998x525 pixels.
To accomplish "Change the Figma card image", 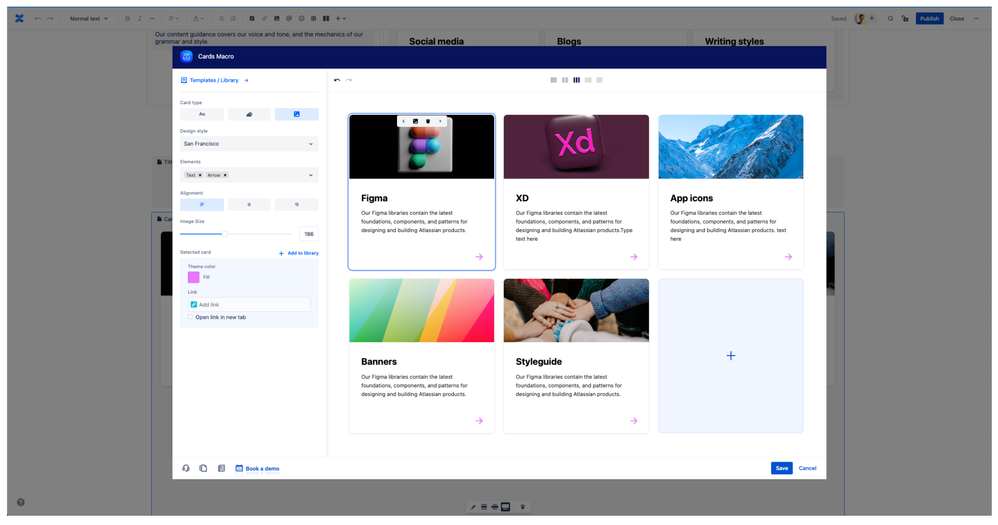I will [416, 121].
